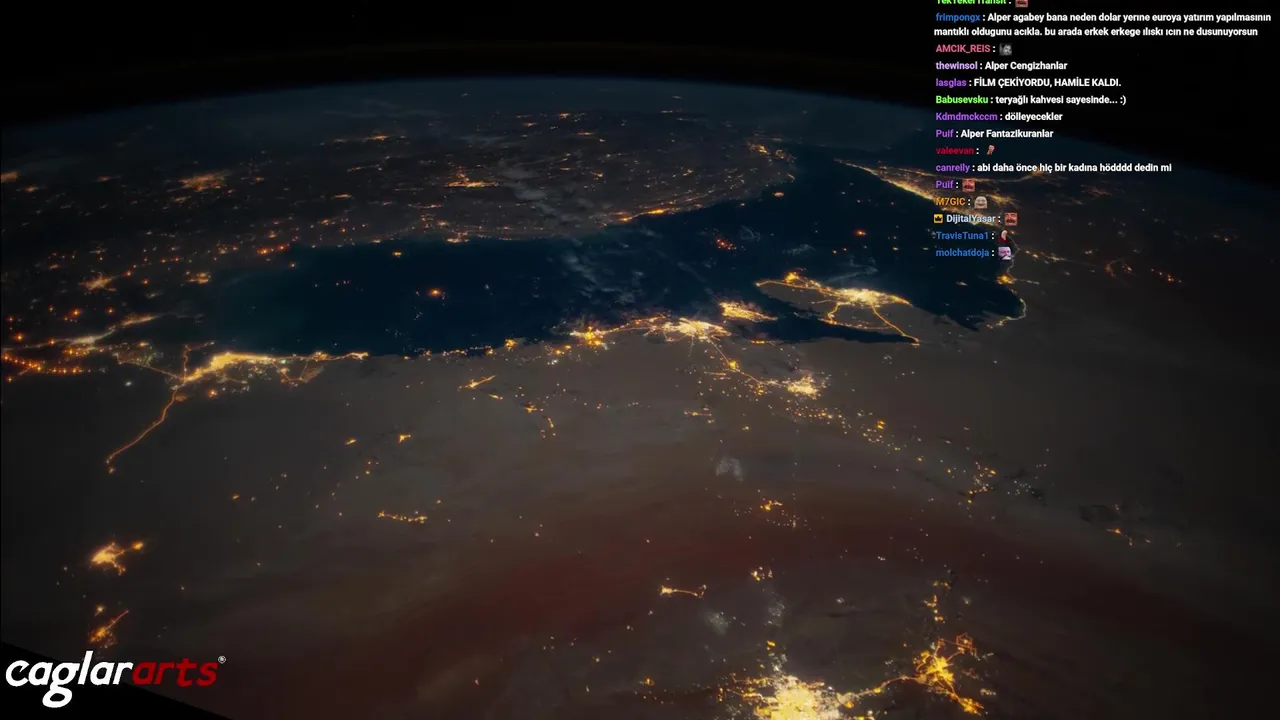Select the username TravisTuna1 in chat
Viewport: 1280px width, 720px height.
pos(961,236)
